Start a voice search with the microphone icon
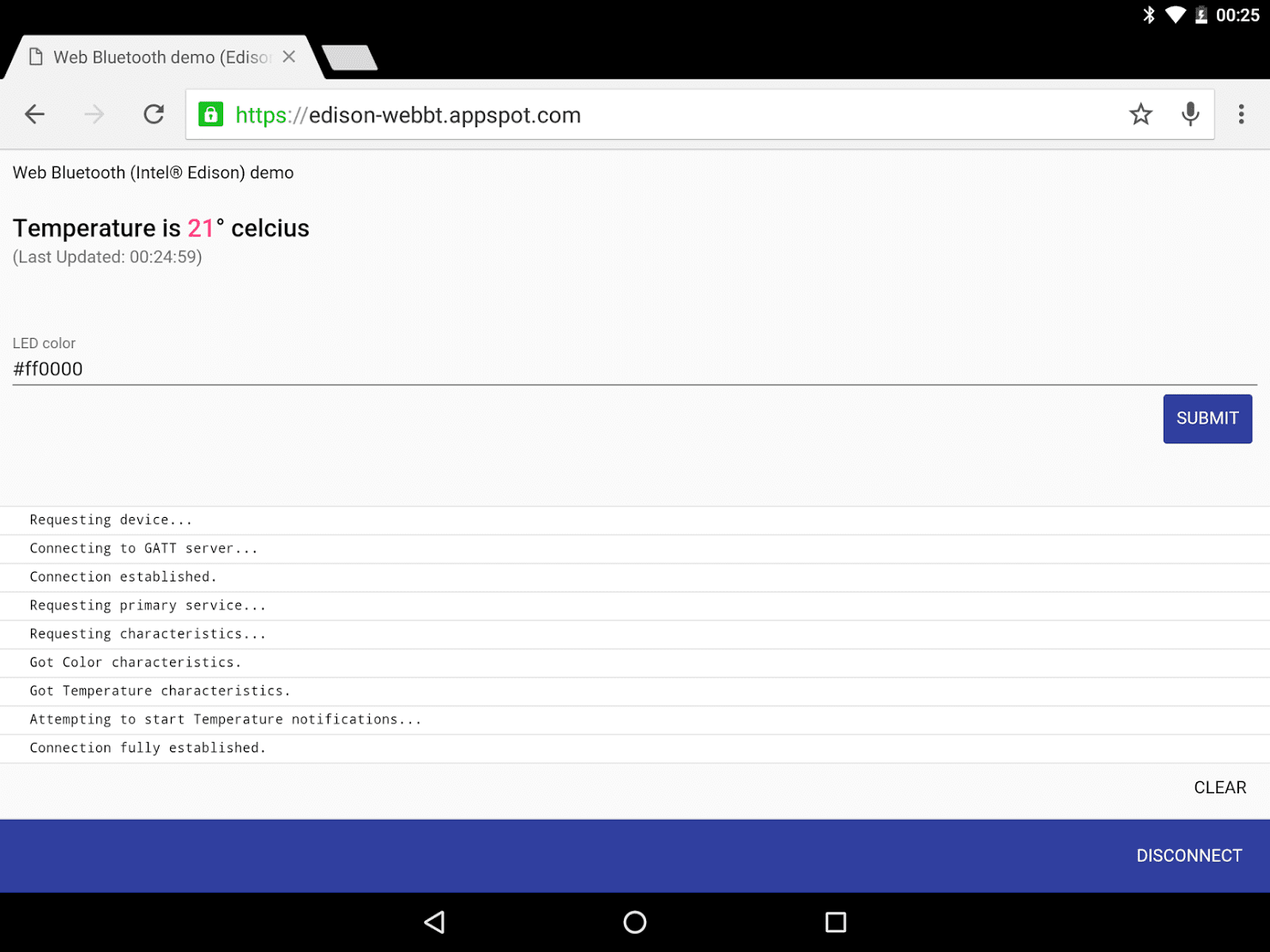1270x952 pixels. [x=1190, y=113]
